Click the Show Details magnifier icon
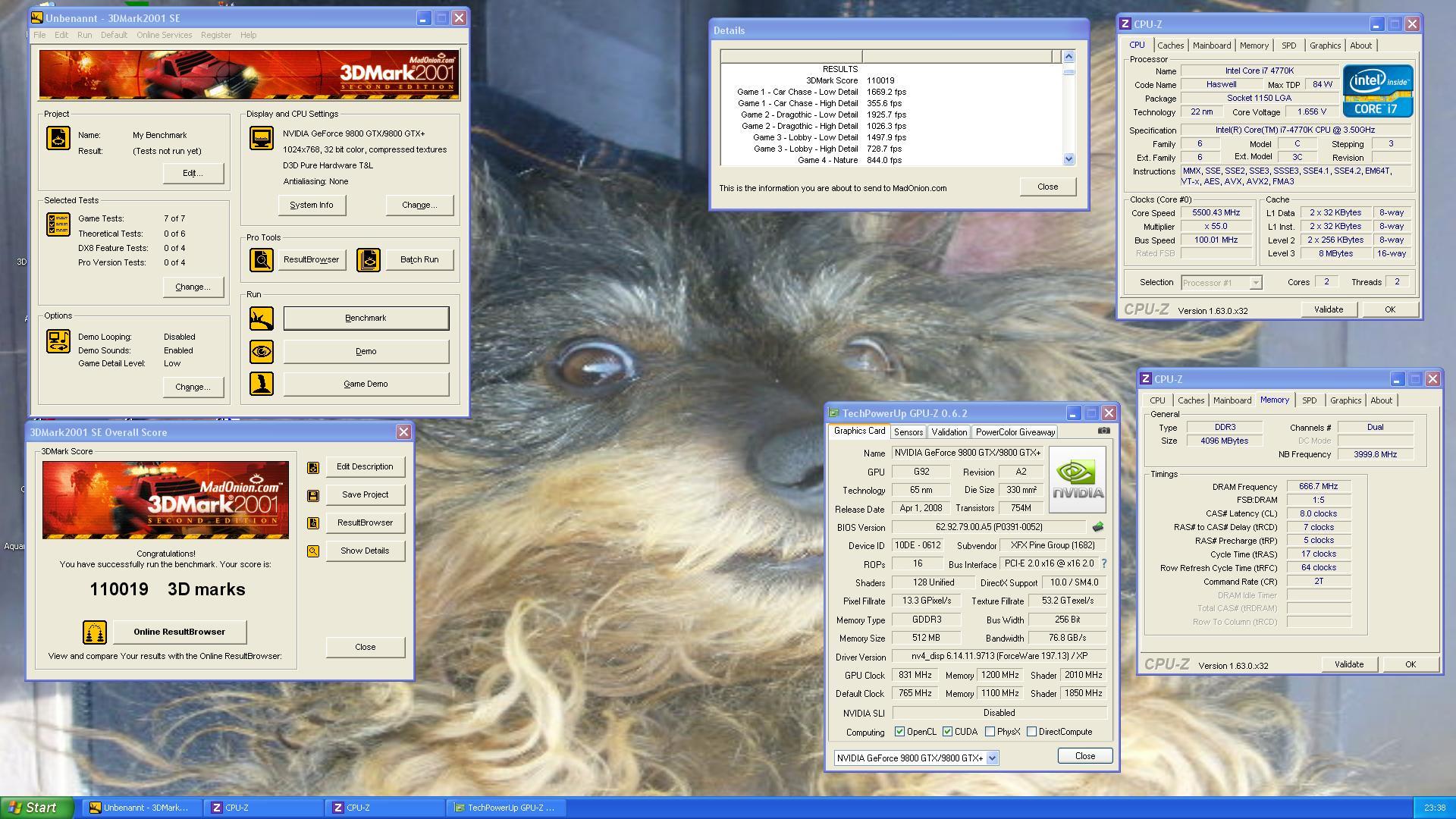 coord(313,551)
